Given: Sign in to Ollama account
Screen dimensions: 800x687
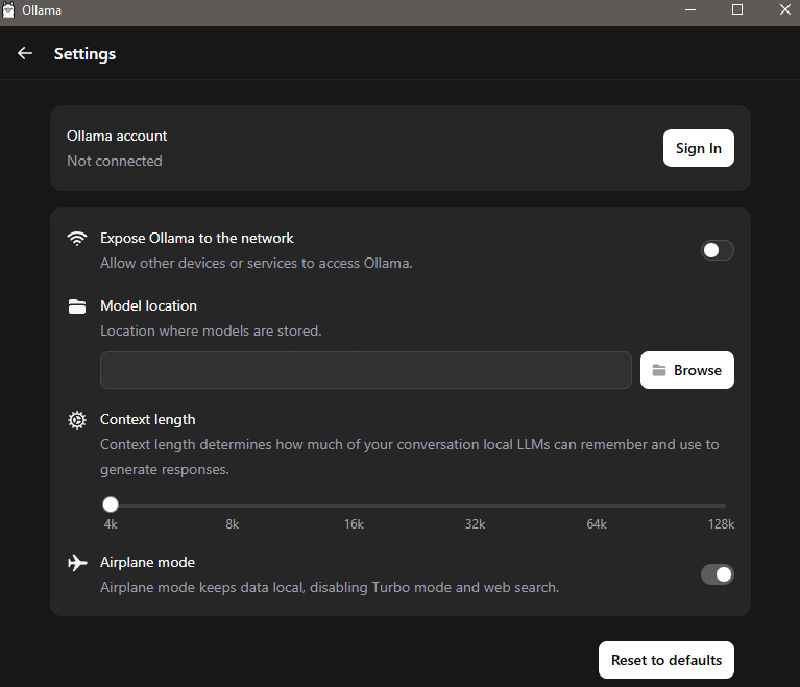Looking at the screenshot, I should point(698,148).
